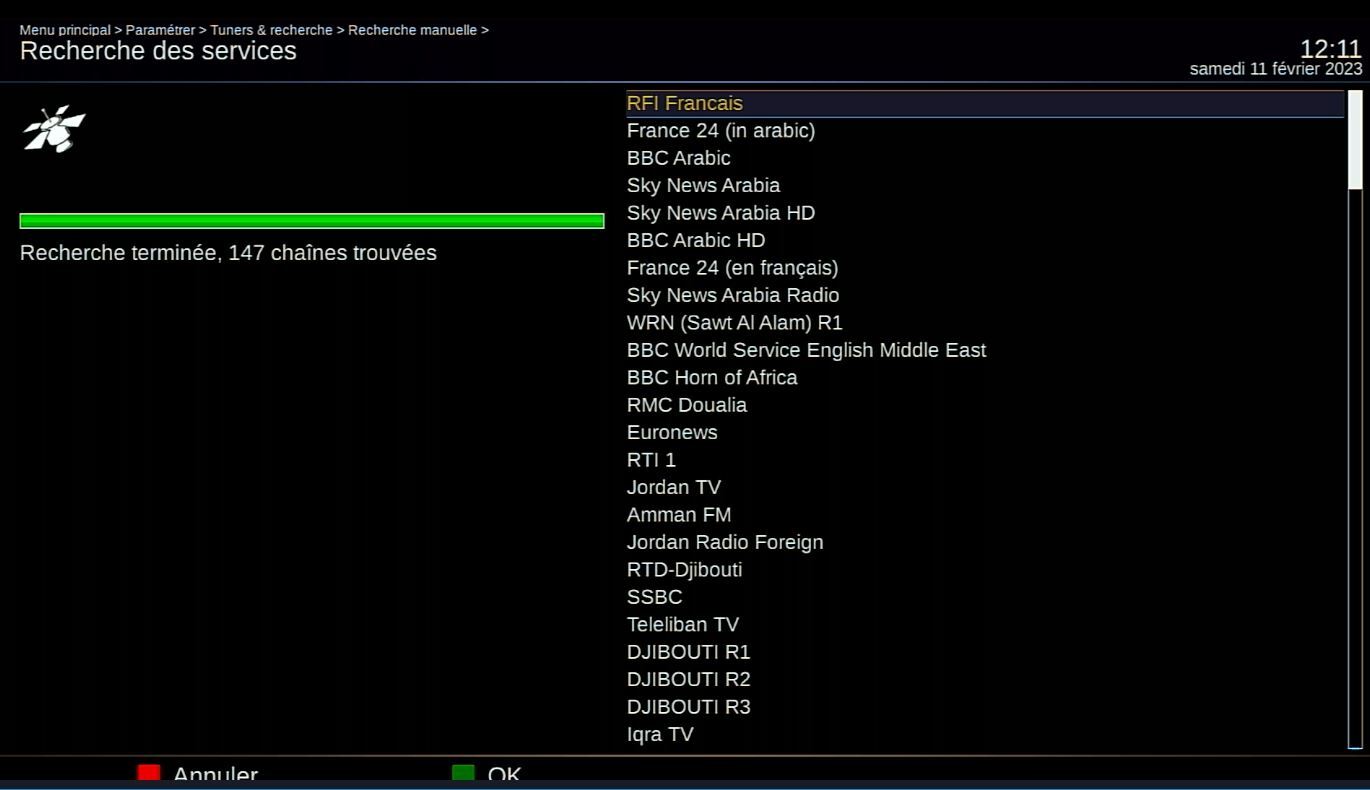Click the date samedi 11 février 2023
The width and height of the screenshot is (1370, 790).
[1276, 69]
